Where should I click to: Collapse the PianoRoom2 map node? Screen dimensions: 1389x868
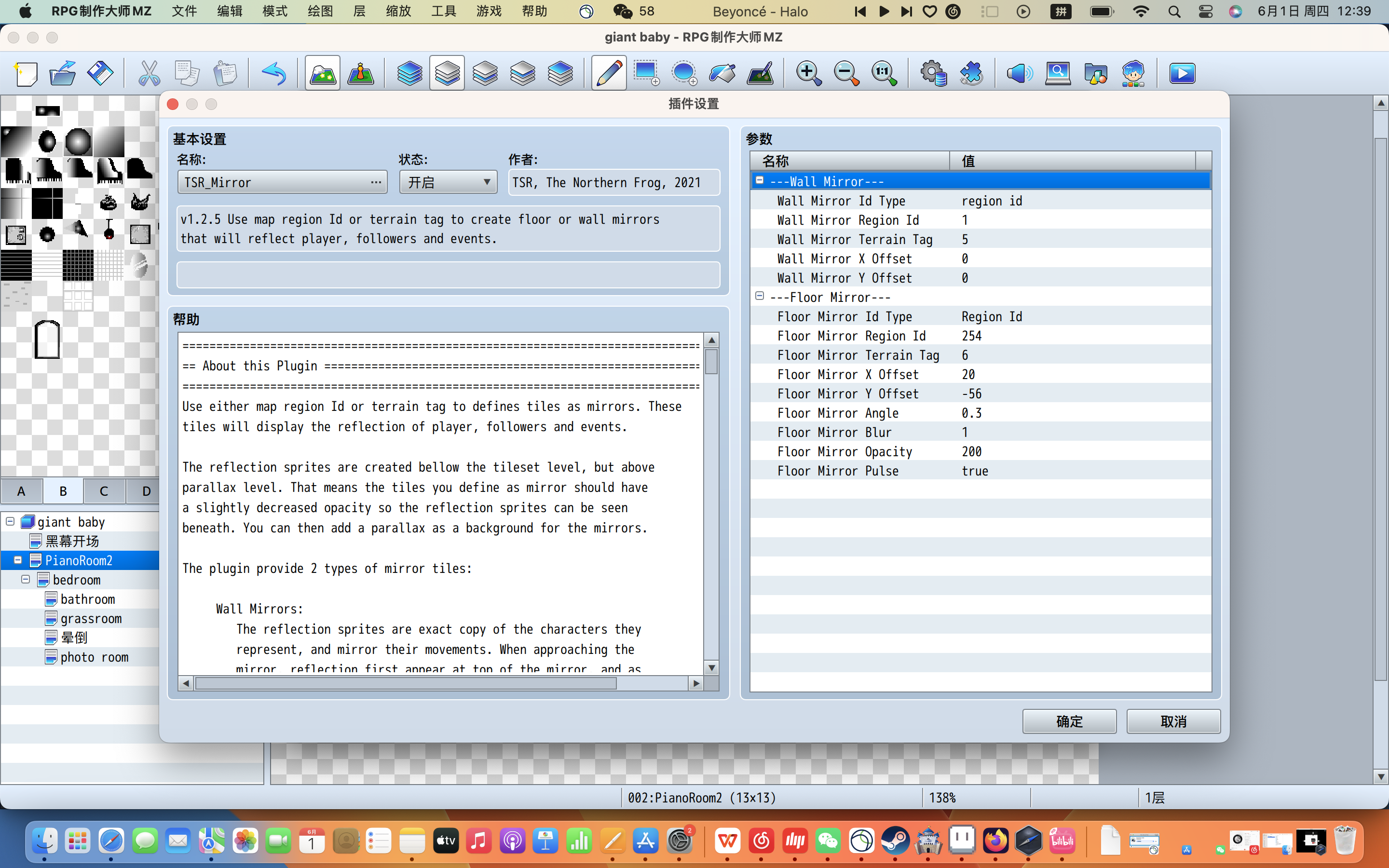click(x=18, y=560)
